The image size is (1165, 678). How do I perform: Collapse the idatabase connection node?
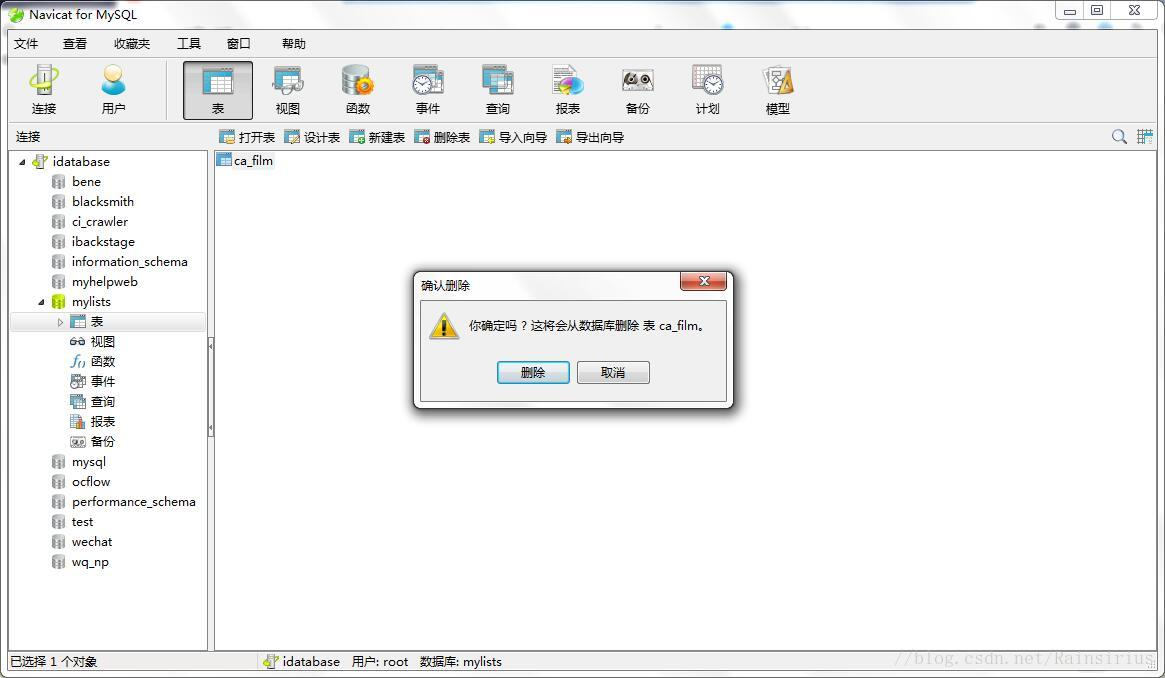click(x=22, y=162)
